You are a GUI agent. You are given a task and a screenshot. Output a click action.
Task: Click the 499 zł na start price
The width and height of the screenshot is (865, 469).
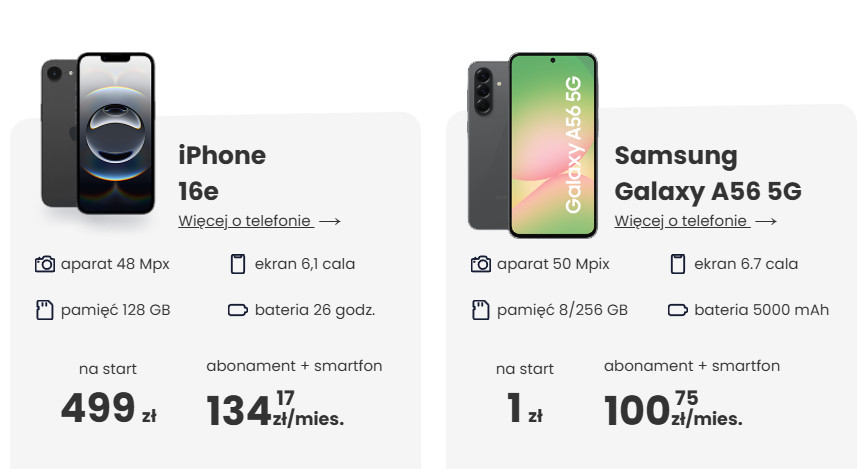[107, 408]
